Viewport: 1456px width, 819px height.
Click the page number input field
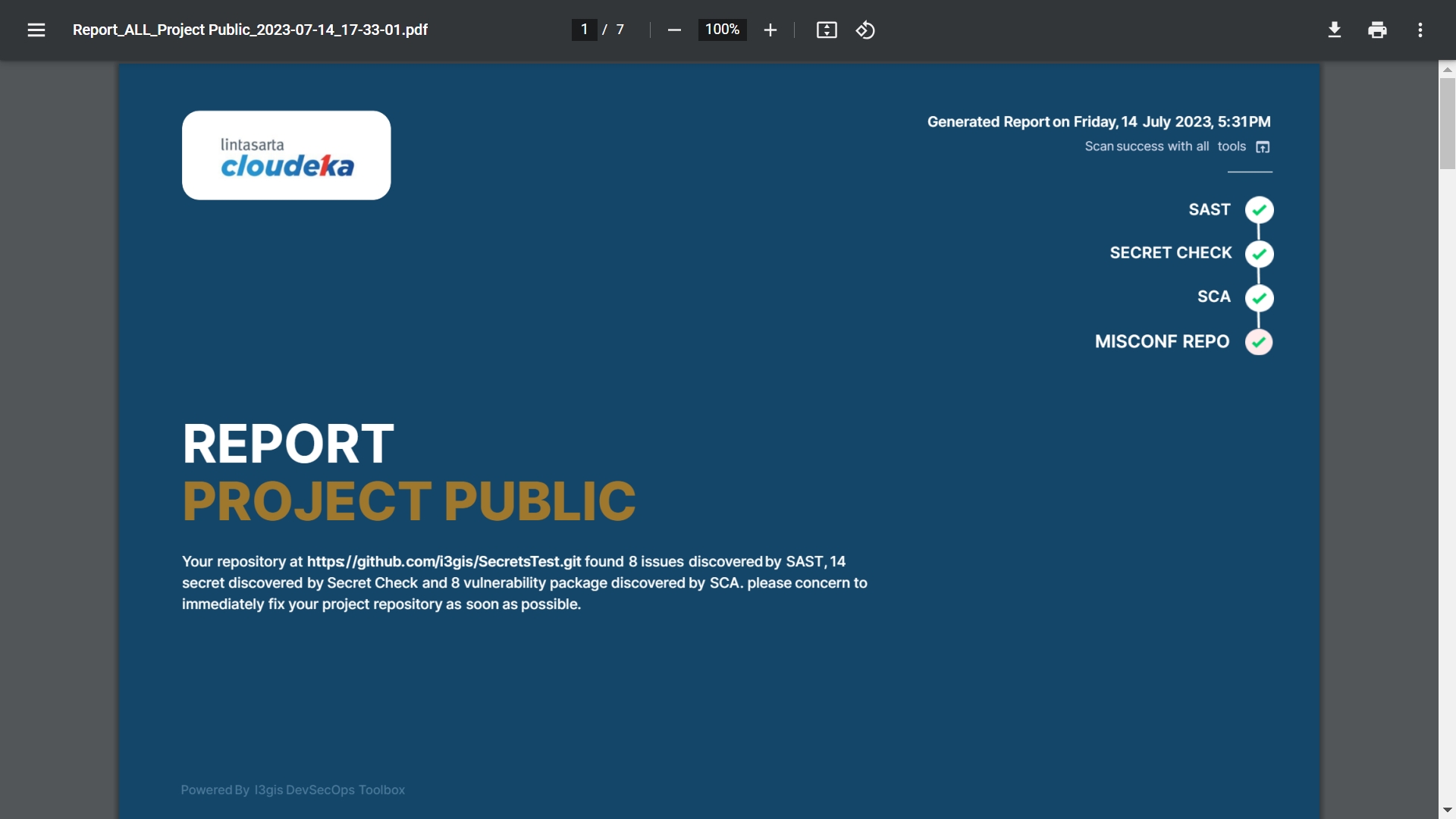(x=584, y=30)
